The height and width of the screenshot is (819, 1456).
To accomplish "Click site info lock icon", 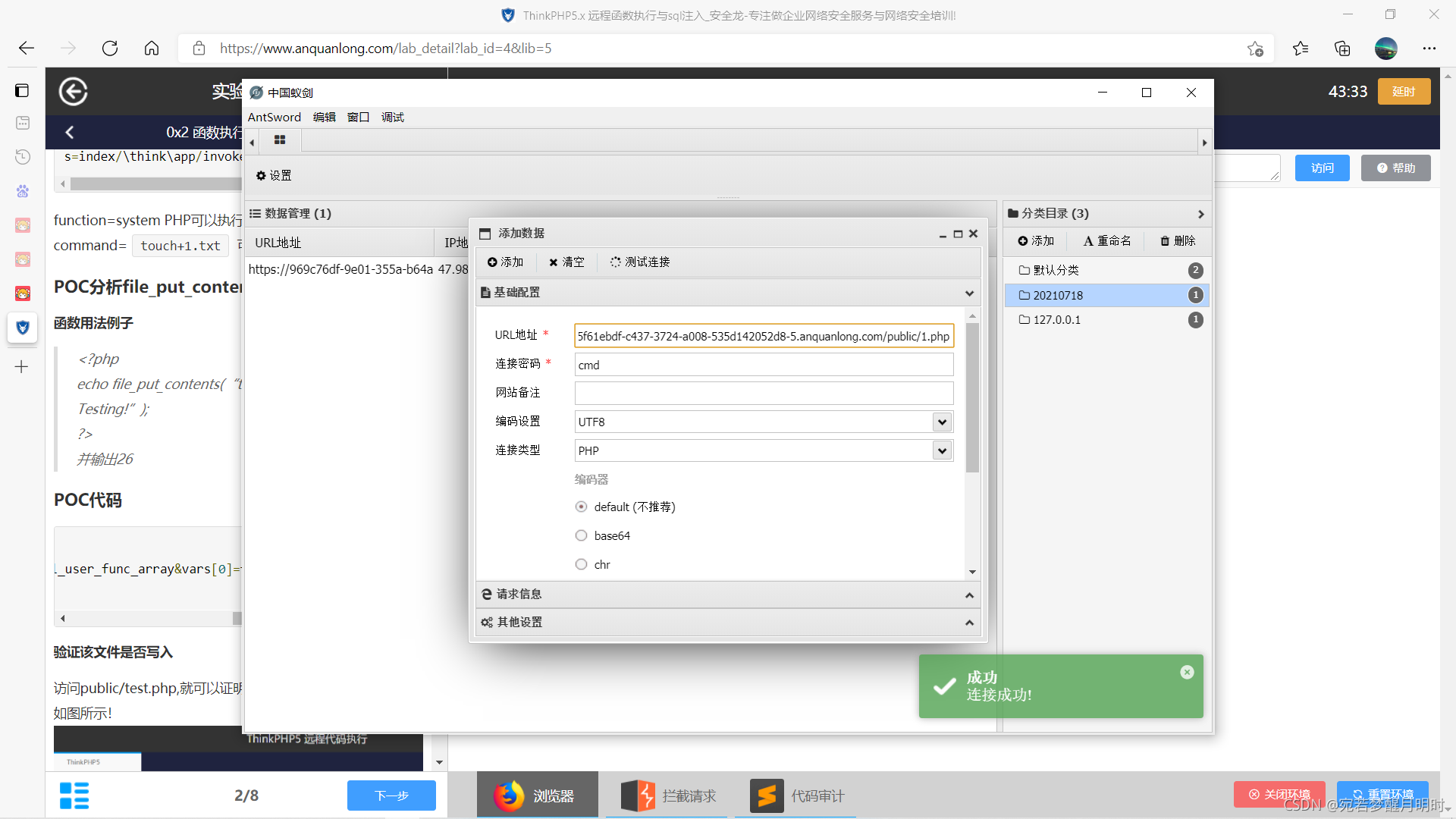I will pos(199,49).
